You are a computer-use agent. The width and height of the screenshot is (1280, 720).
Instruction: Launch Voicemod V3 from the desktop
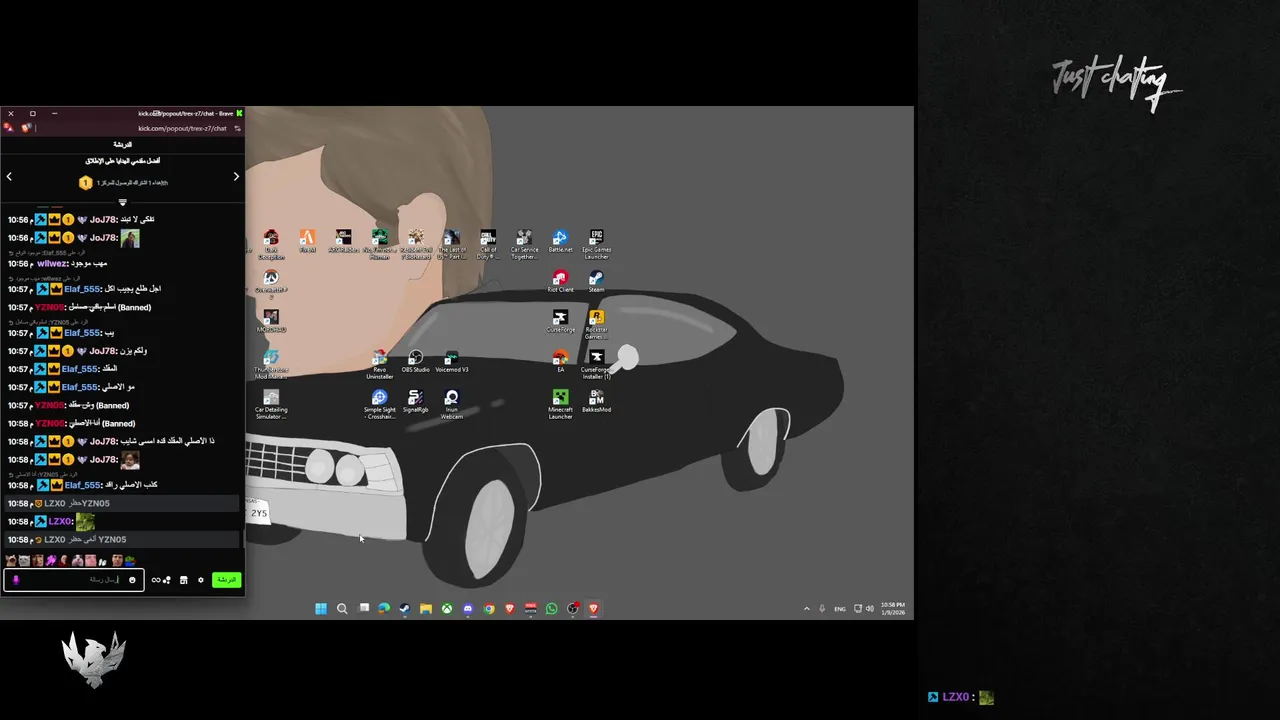tap(452, 361)
